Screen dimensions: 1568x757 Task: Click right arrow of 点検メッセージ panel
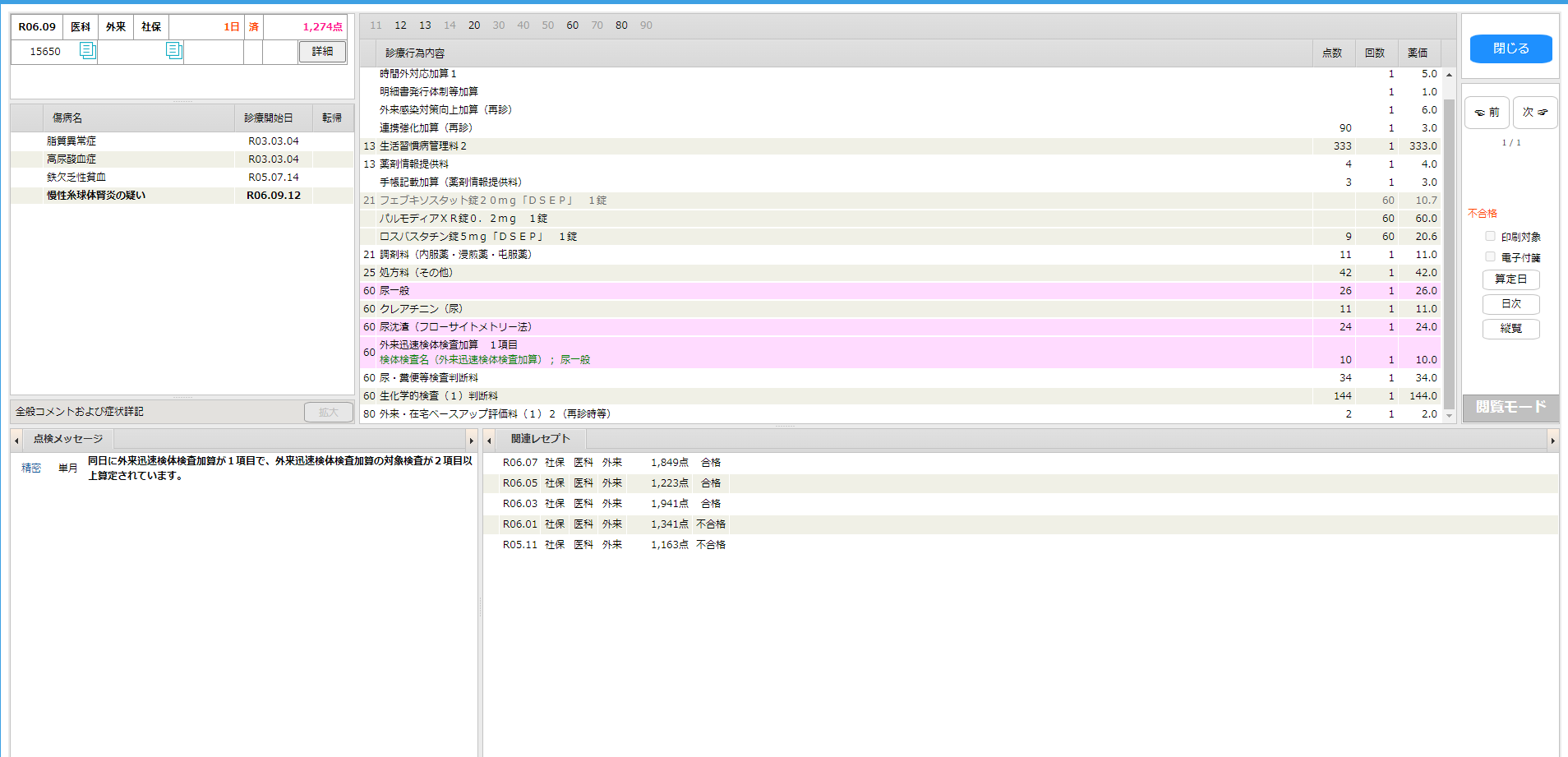(x=471, y=441)
